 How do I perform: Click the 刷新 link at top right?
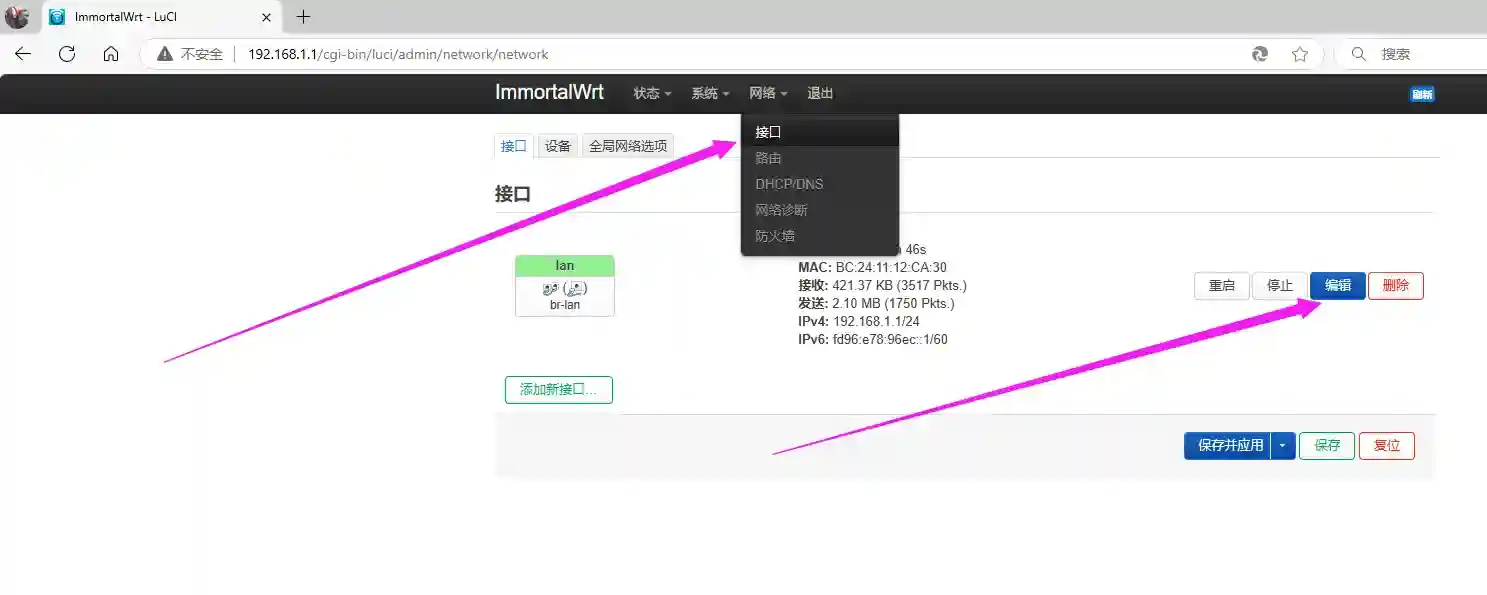coord(1422,93)
